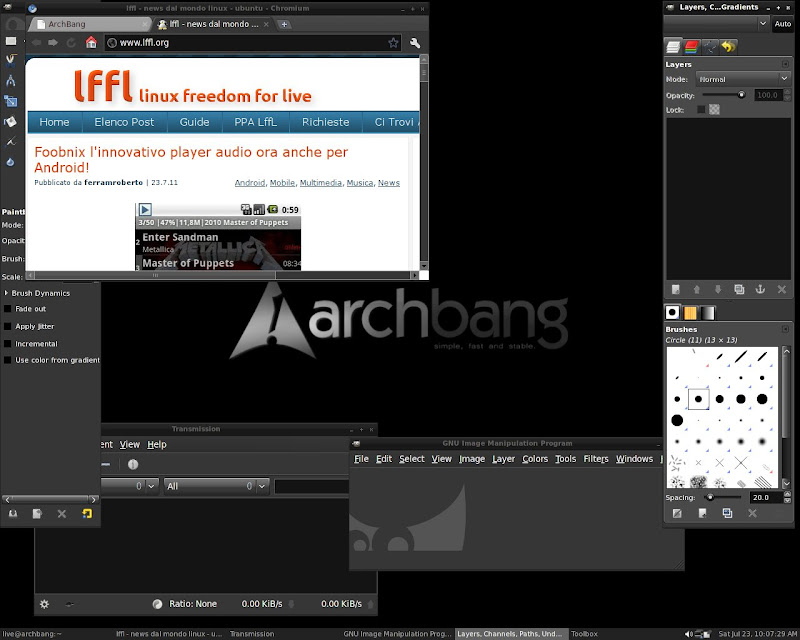Select the compass-shaped Measure tool
800x640 pixels.
pos(11,81)
